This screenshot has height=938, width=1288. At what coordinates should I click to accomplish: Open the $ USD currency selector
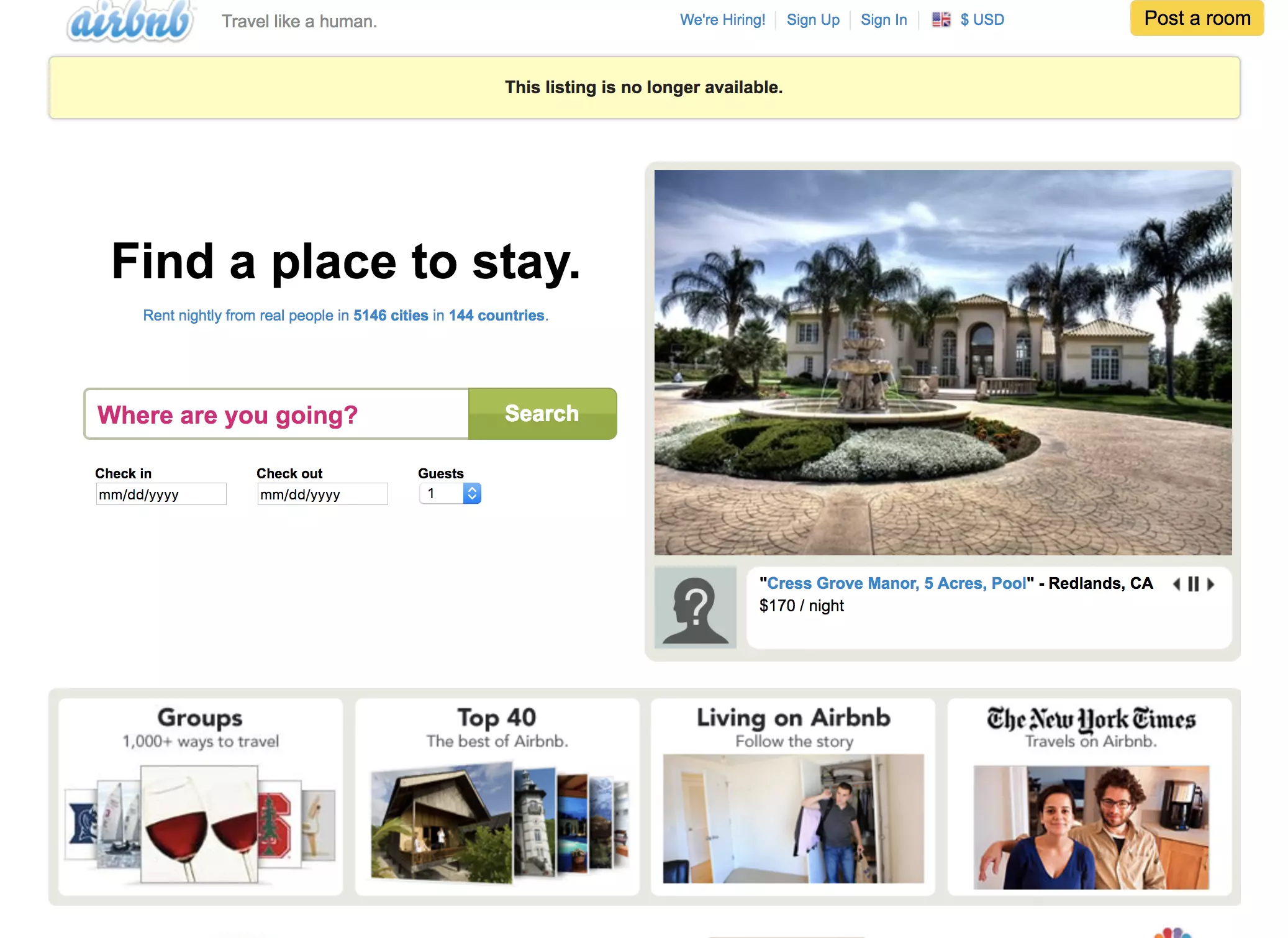[x=982, y=20]
